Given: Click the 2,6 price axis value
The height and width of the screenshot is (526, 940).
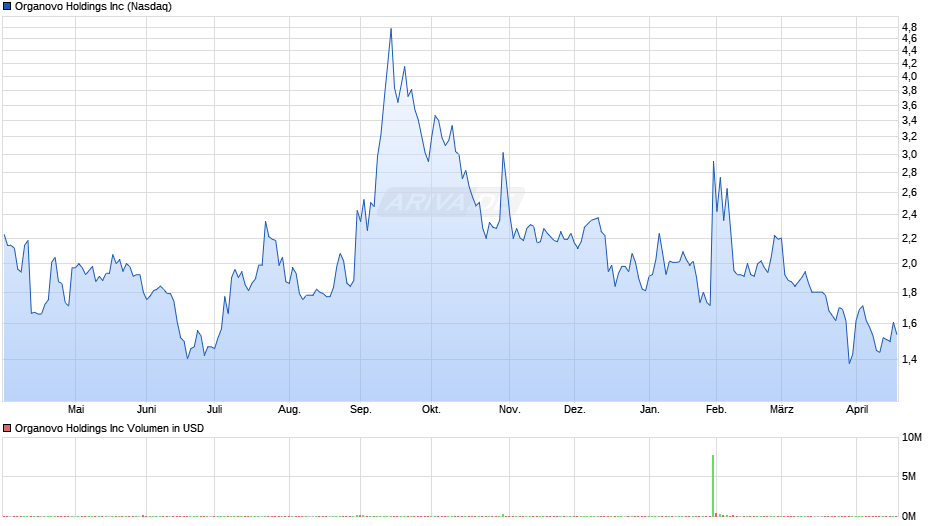Looking at the screenshot, I should click(909, 193).
